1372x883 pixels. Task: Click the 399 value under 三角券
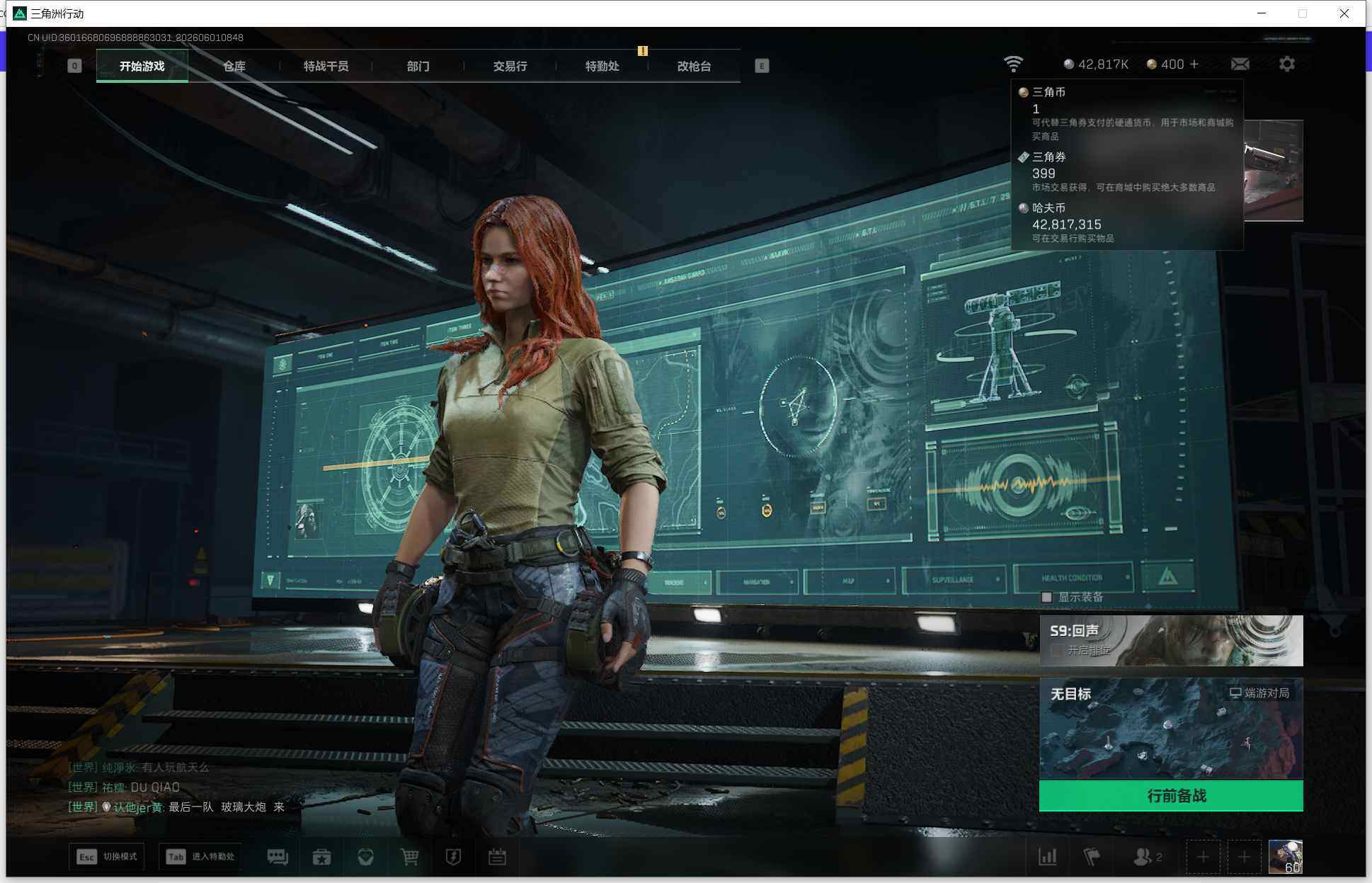[x=1044, y=173]
